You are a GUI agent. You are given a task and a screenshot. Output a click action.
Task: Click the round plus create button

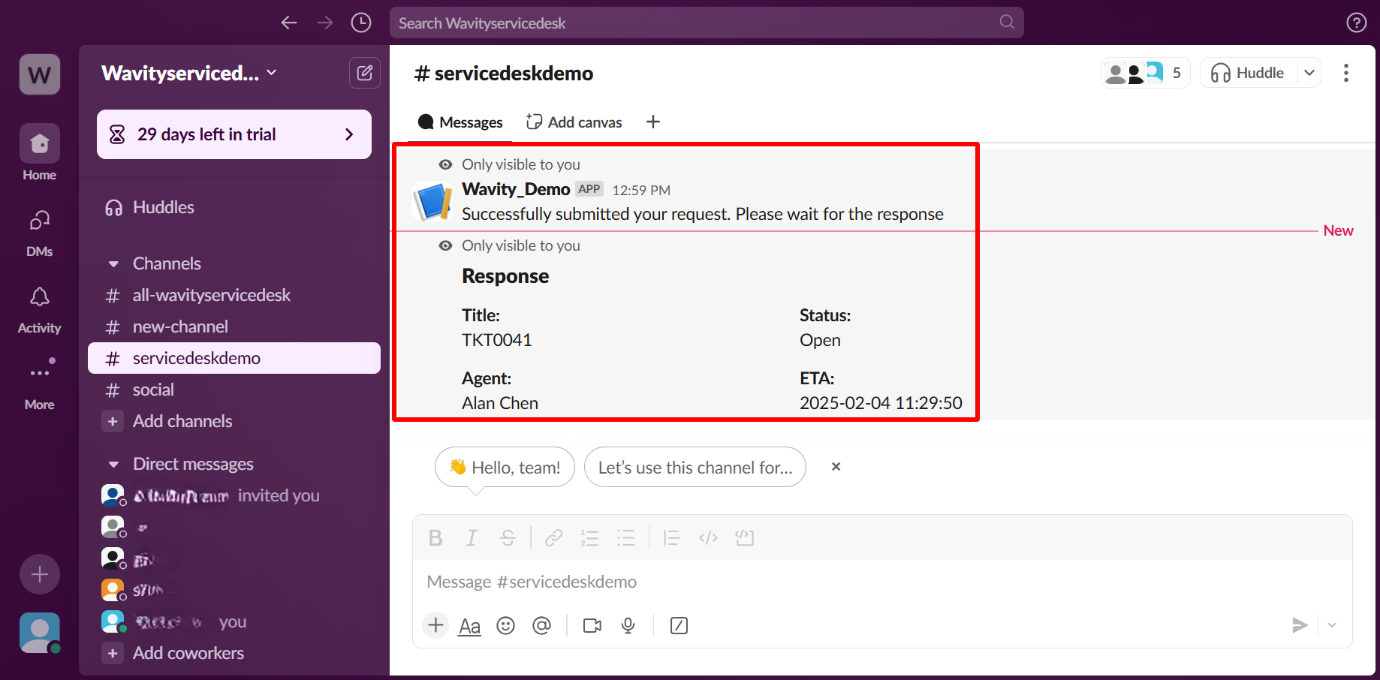[x=39, y=574]
